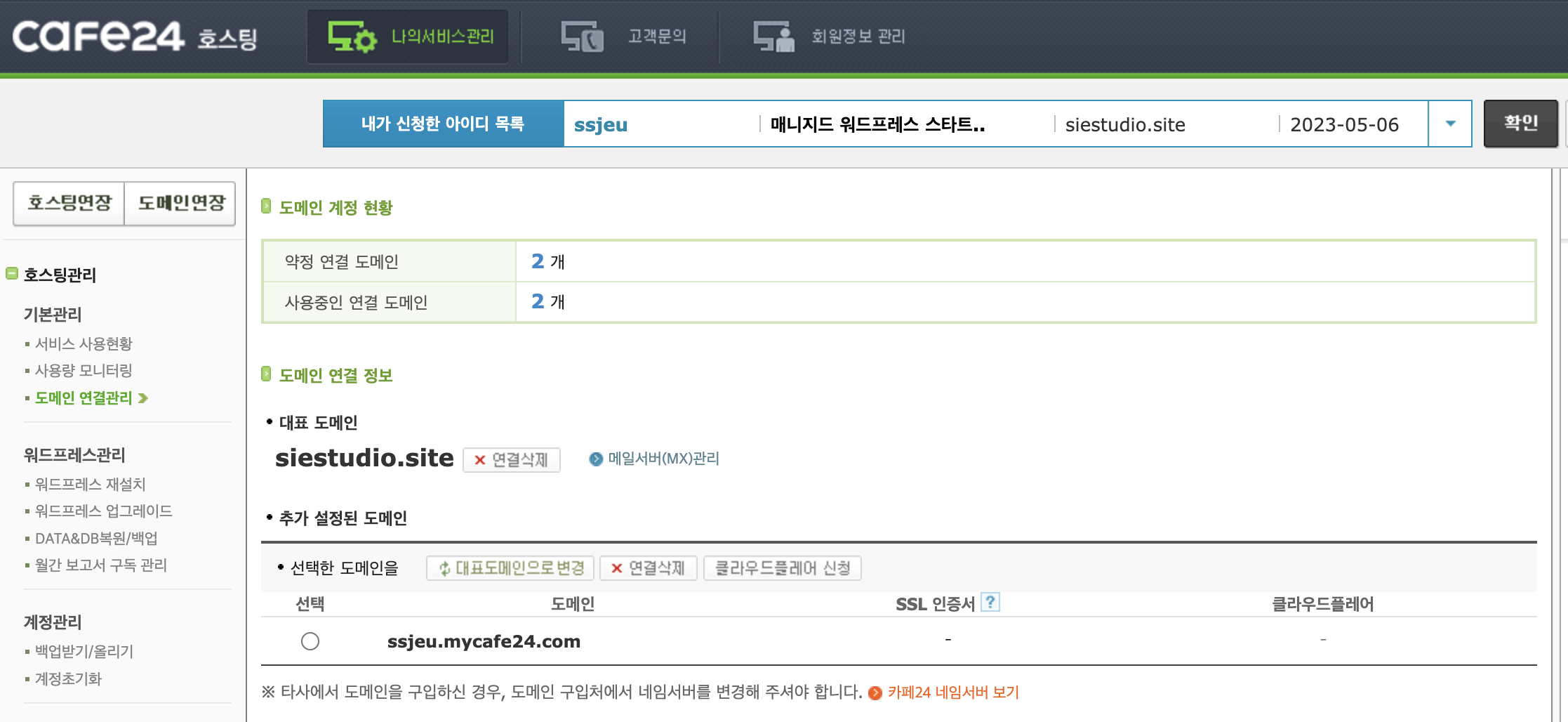
Task: Delete connection for siestudio.site 대표 도메인
Action: coord(512,459)
